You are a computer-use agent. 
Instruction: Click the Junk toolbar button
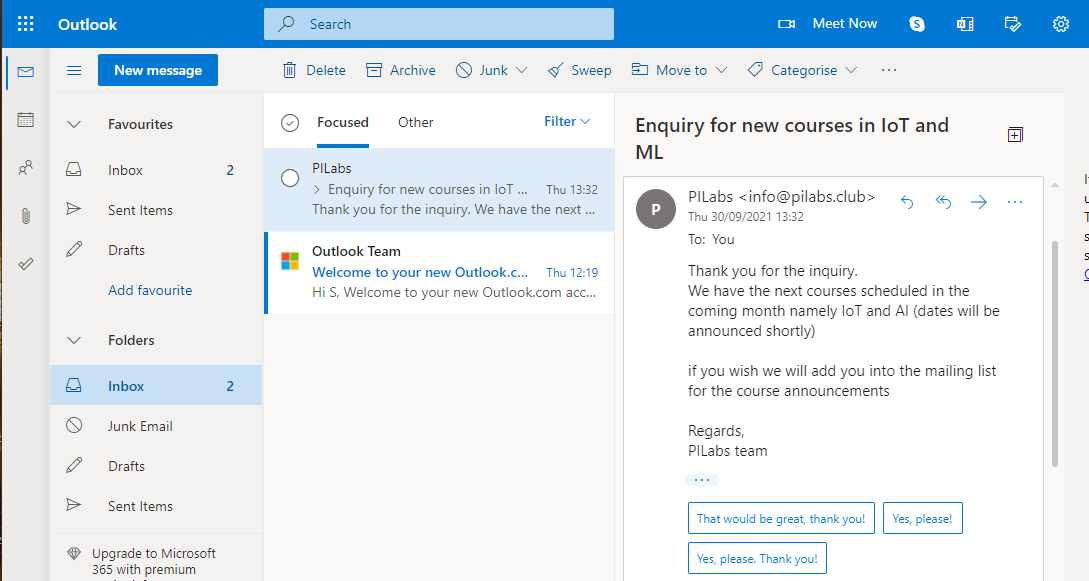(x=482, y=70)
